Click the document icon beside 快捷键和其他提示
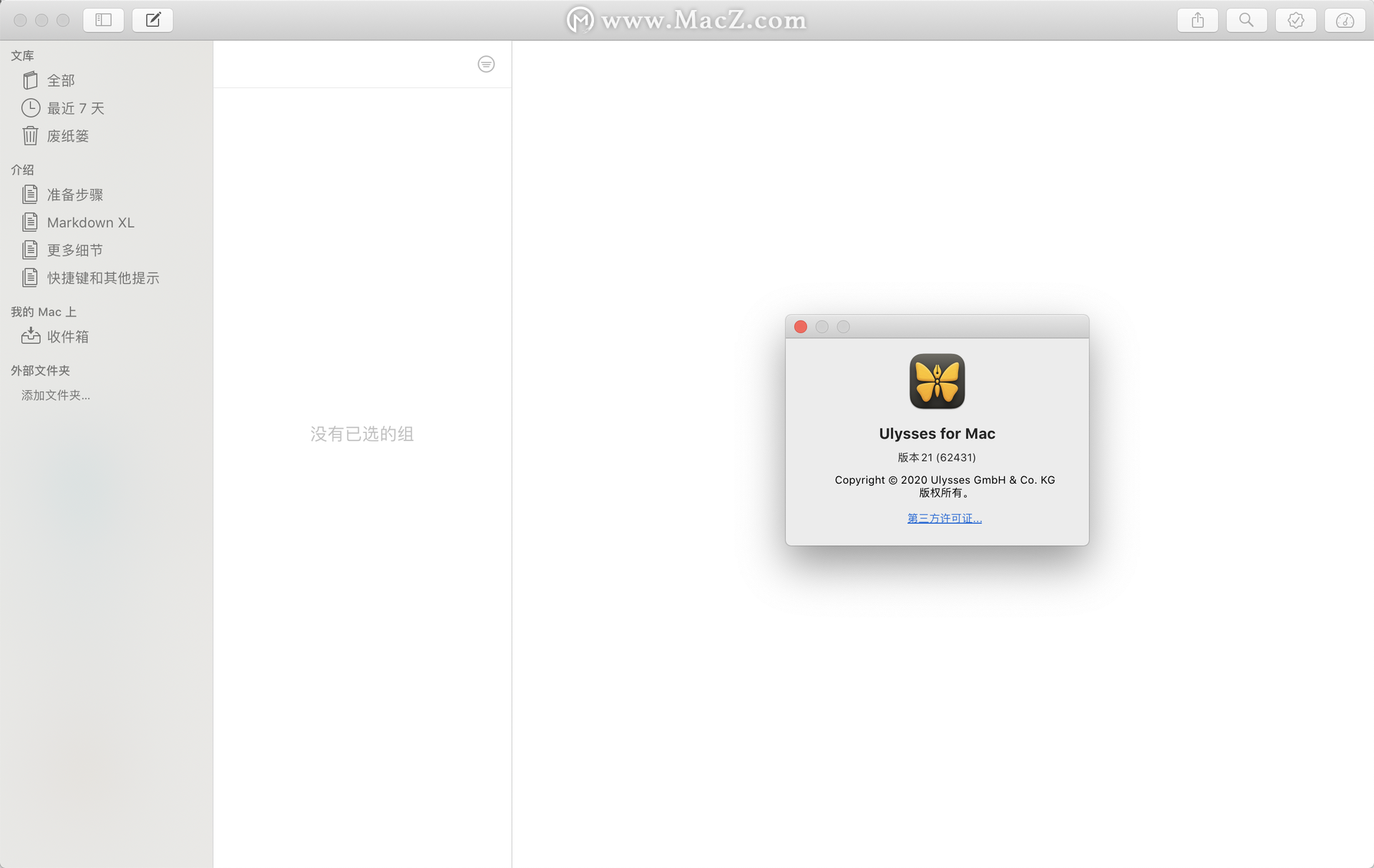Viewport: 1374px width, 868px height. [30, 277]
